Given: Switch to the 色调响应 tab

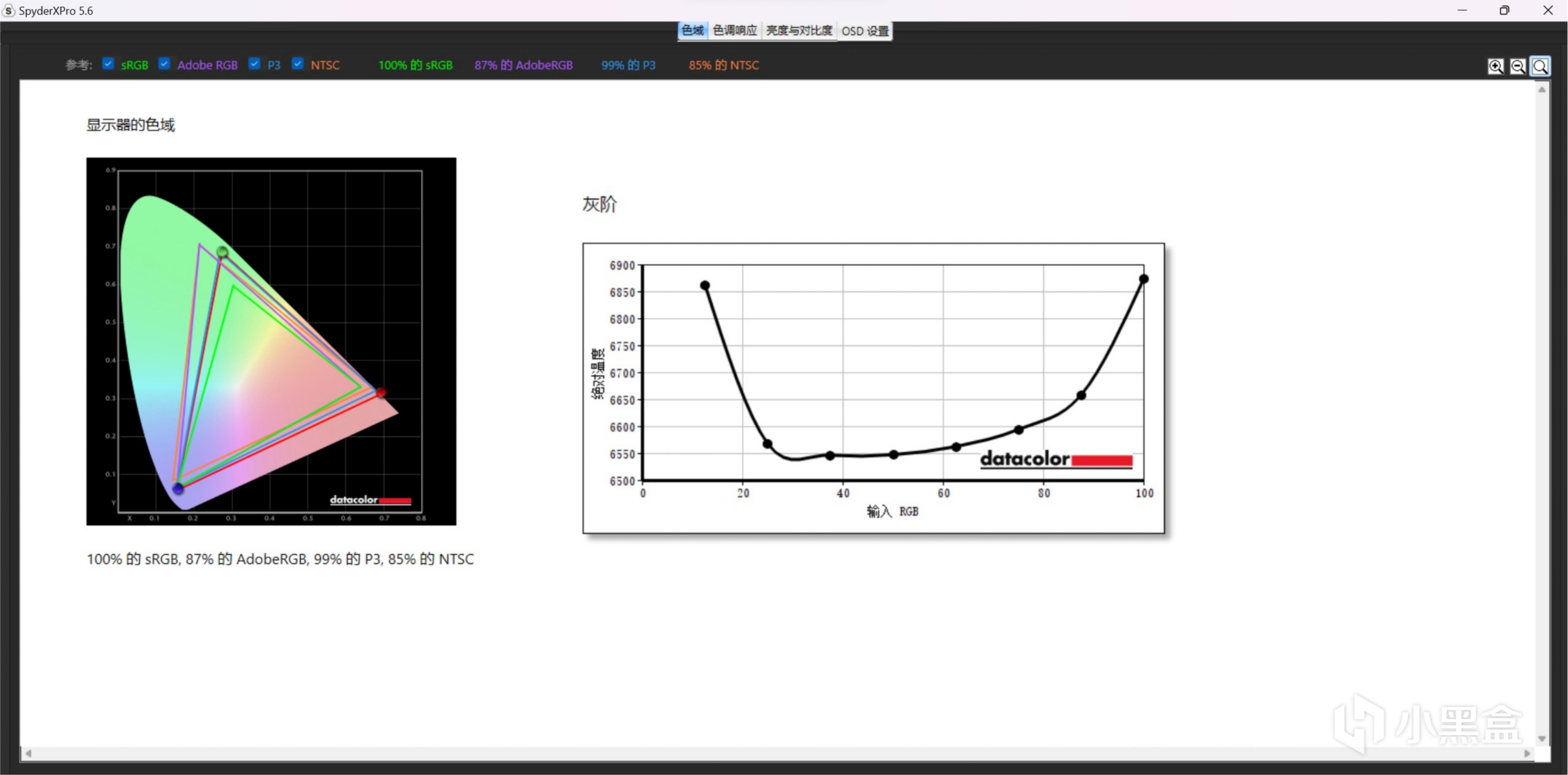Looking at the screenshot, I should pos(735,30).
